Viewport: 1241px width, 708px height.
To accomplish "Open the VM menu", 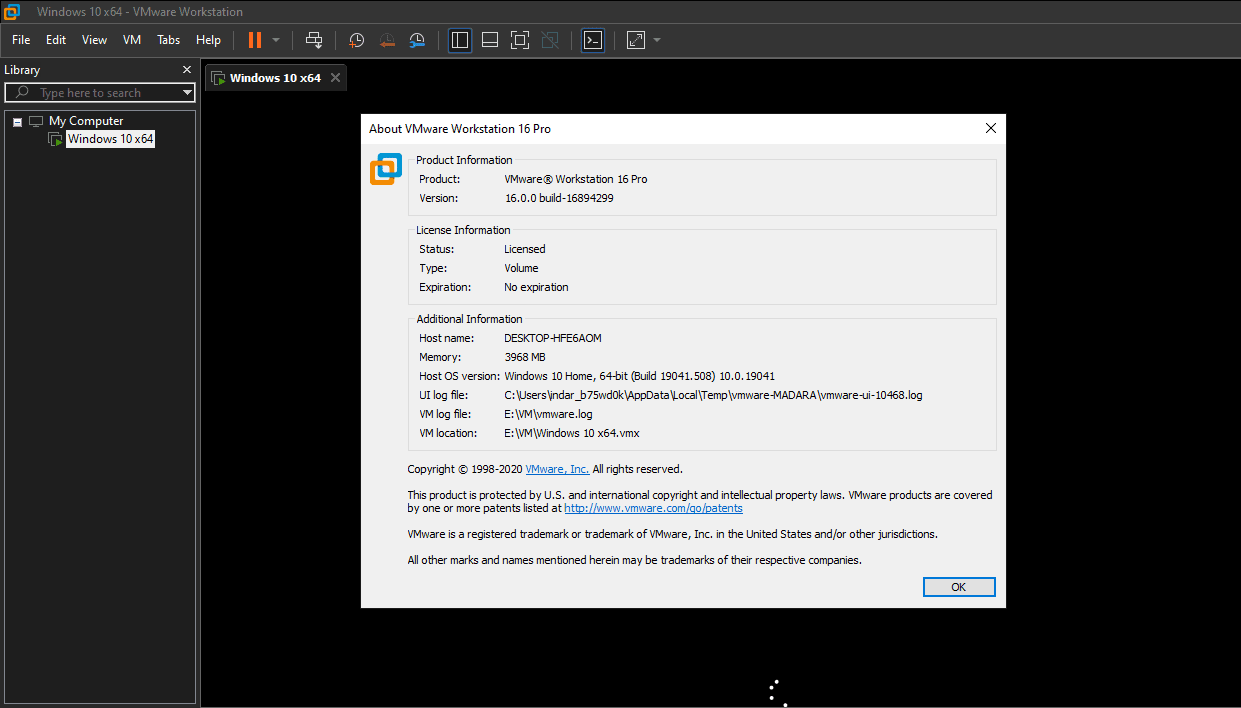I will tap(132, 40).
